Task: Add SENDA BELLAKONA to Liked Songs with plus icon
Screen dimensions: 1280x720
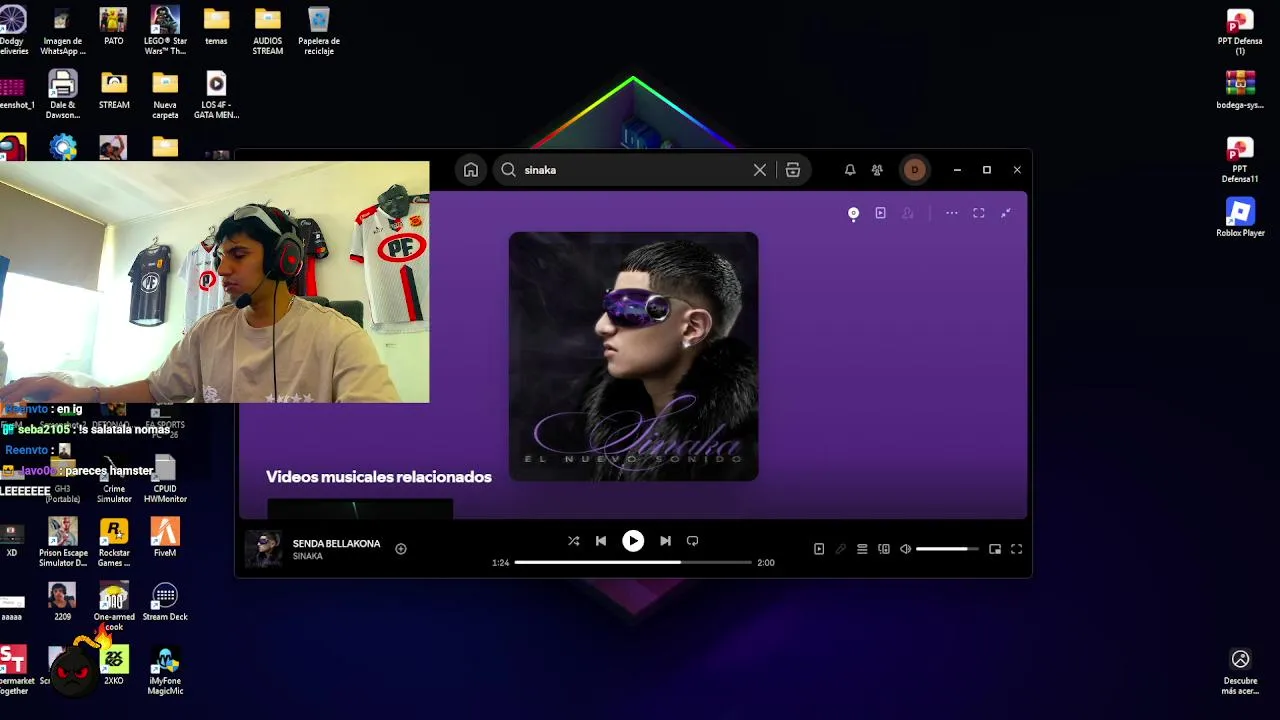Action: coord(401,549)
